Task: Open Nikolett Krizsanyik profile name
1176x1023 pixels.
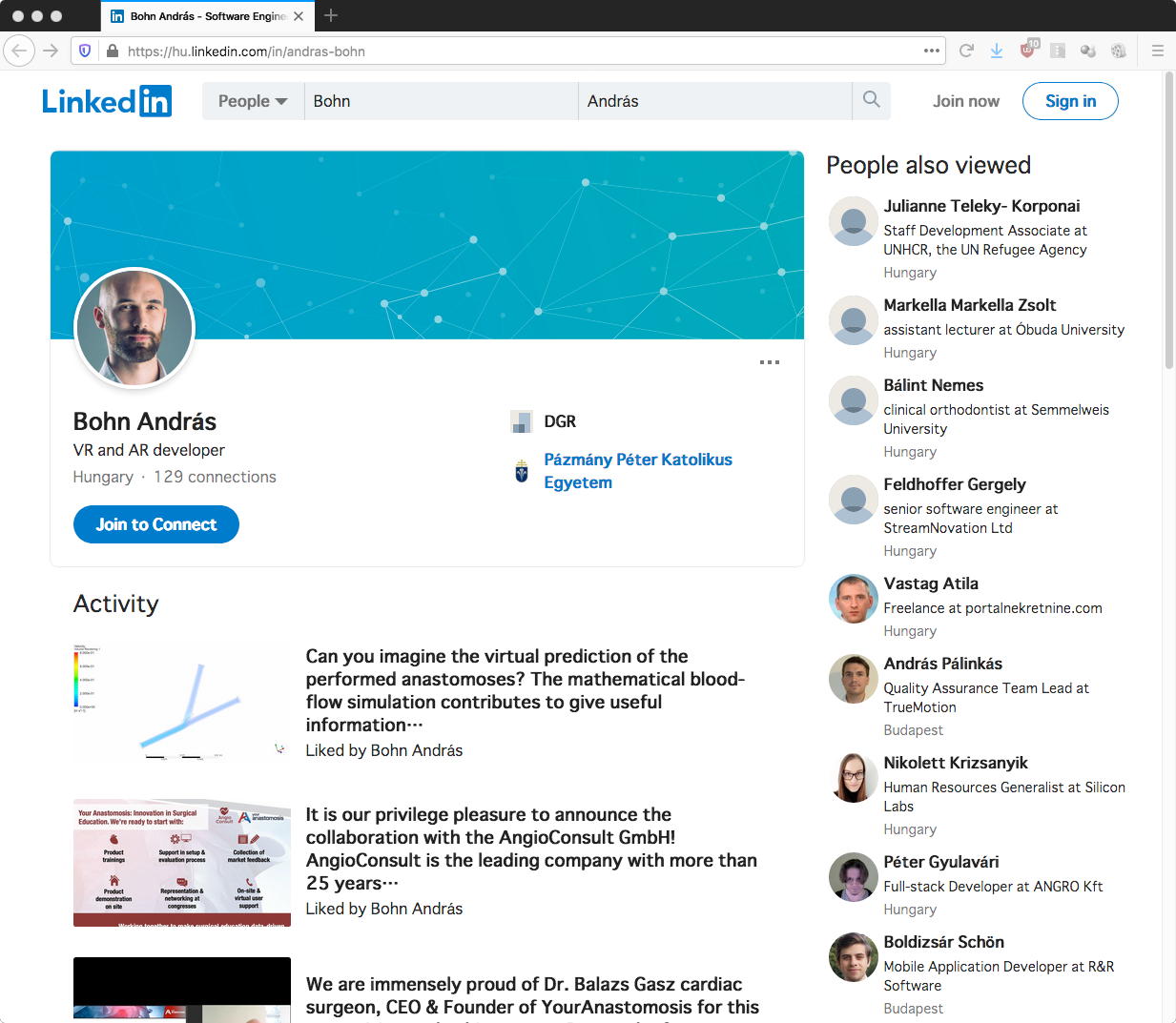Action: point(956,763)
